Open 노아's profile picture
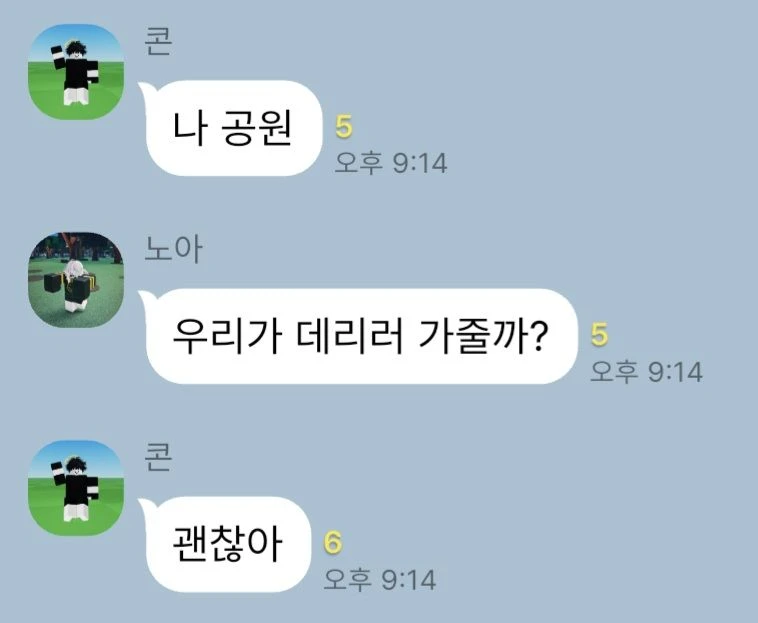758x623 pixels. tap(76, 280)
